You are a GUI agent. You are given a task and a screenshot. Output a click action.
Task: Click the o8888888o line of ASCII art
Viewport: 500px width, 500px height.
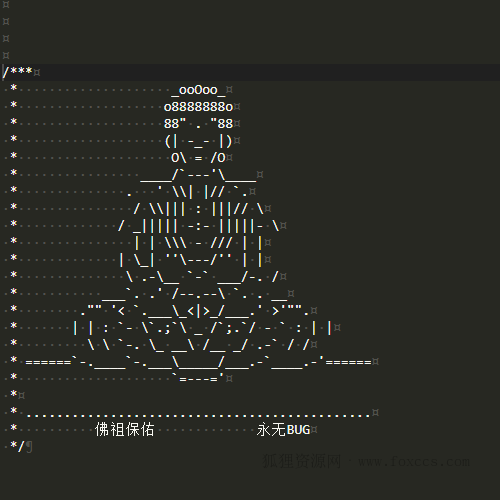point(198,107)
